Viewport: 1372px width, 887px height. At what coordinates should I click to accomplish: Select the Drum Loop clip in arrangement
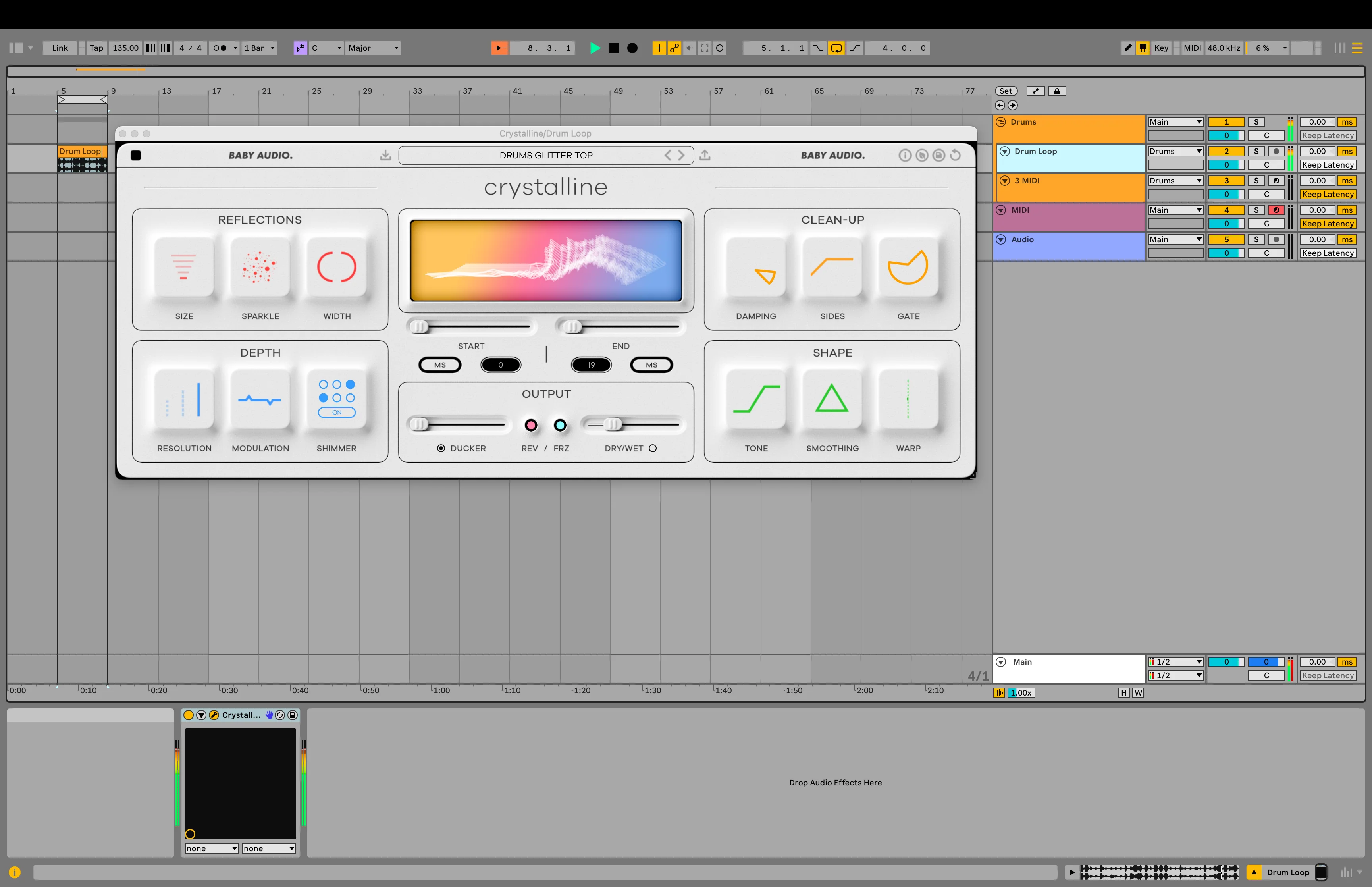pos(82,158)
